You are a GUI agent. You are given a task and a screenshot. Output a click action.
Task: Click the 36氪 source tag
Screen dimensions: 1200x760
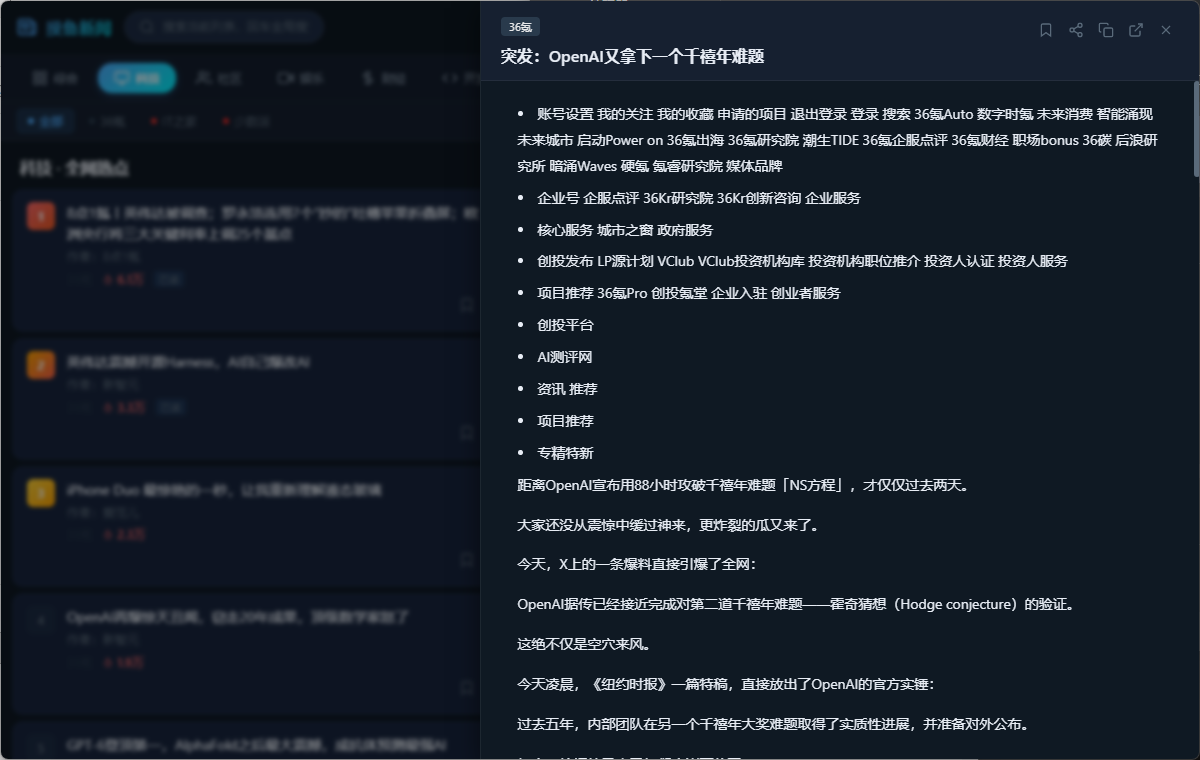tap(520, 27)
